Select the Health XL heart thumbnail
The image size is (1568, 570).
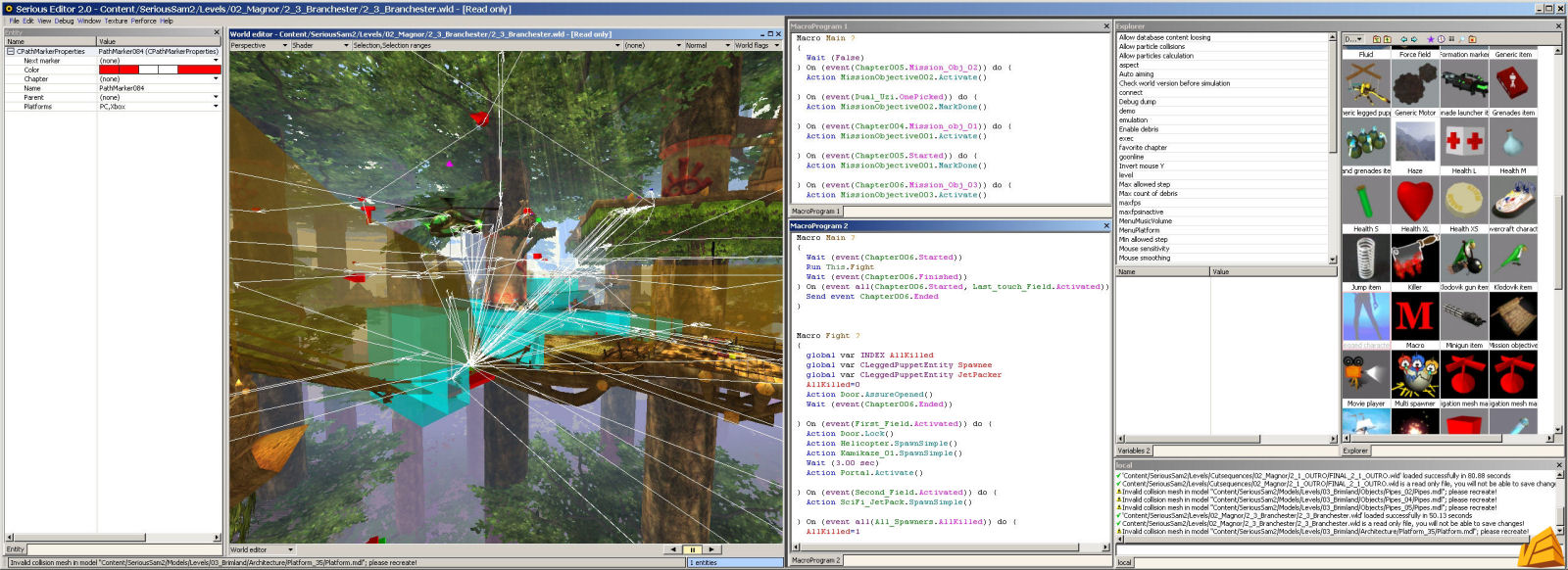tap(1414, 200)
